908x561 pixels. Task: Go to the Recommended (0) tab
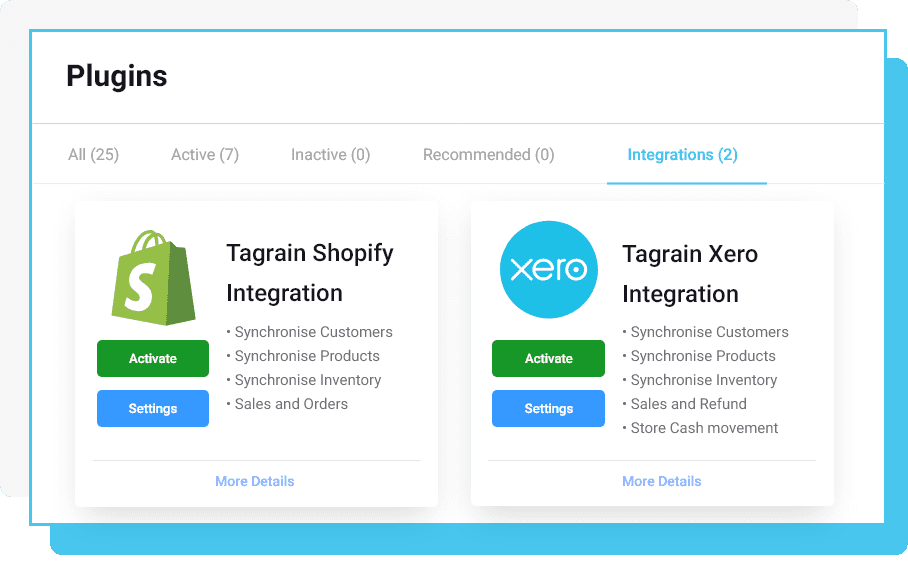point(488,155)
